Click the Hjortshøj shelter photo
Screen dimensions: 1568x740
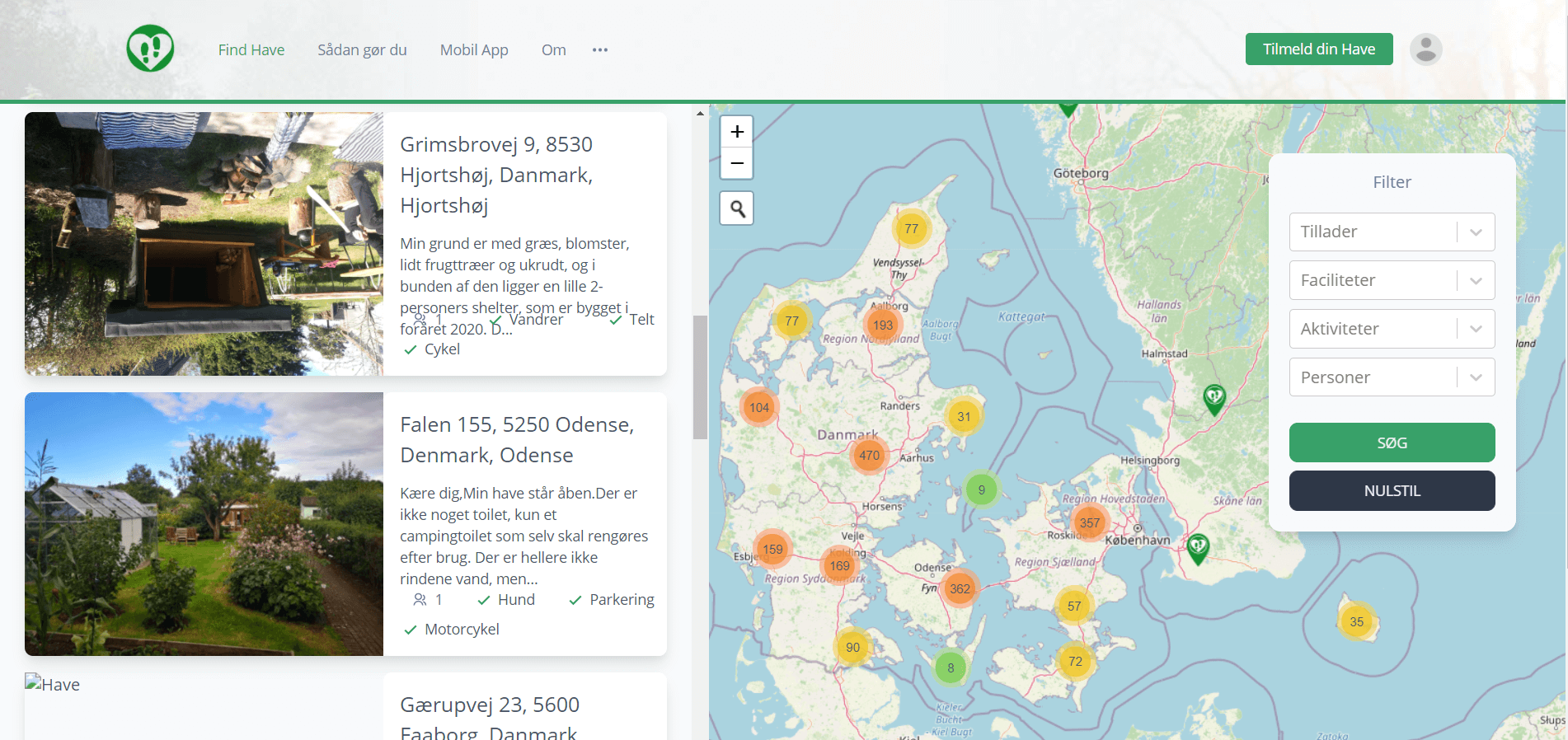(x=204, y=244)
